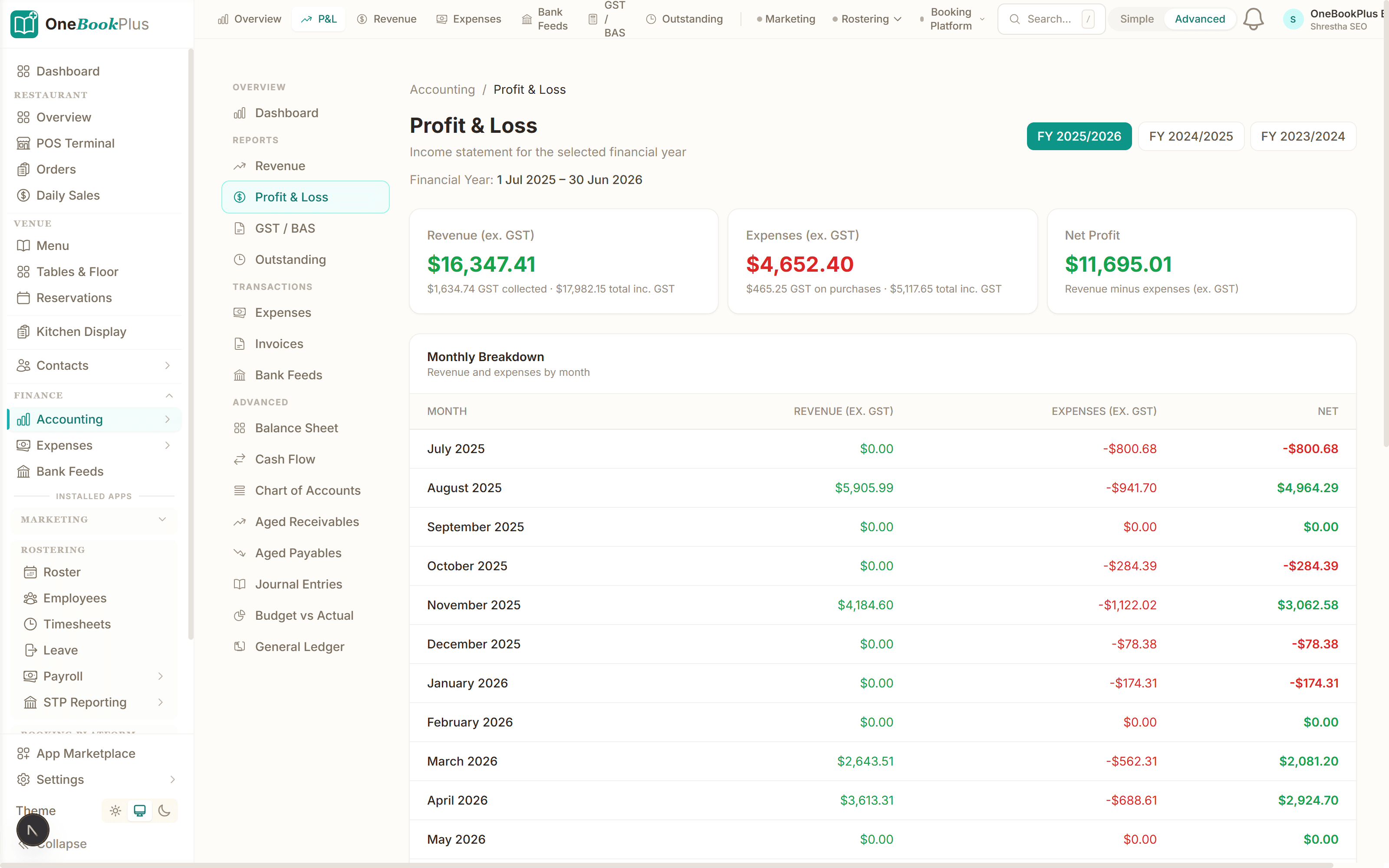Image resolution: width=1389 pixels, height=868 pixels.
Task: Enable dark mode theme
Action: (x=165, y=811)
